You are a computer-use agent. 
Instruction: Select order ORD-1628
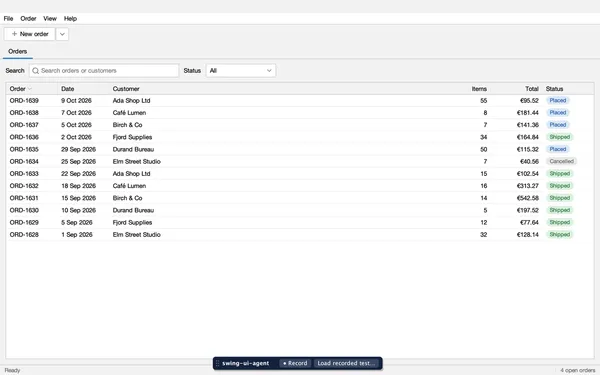tap(300, 235)
